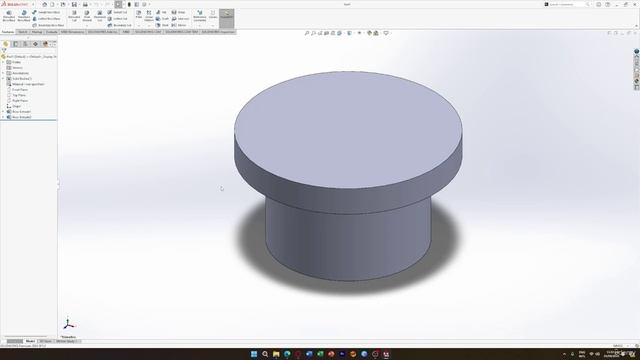The image size is (640, 360).
Task: Select the Draft feature
Action: [162, 19]
